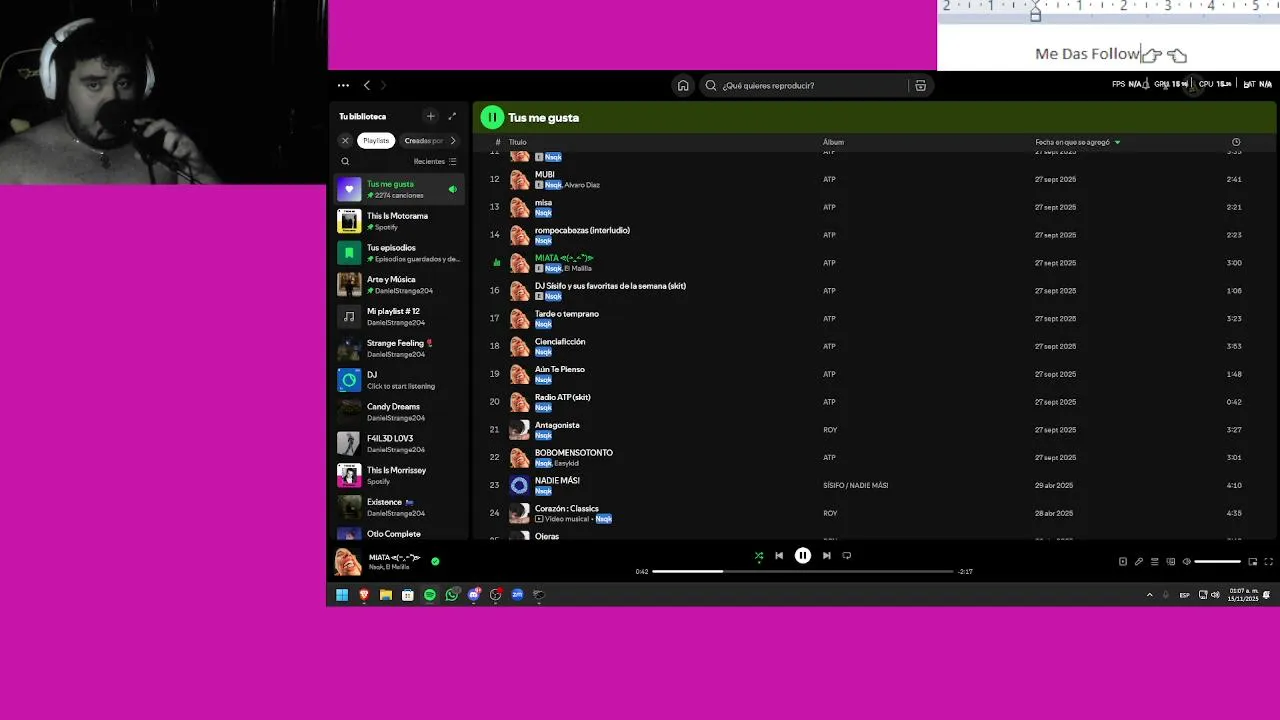The image size is (1280, 720).
Task: Open El Malilla artist link in MIATA row
Action: (578, 268)
